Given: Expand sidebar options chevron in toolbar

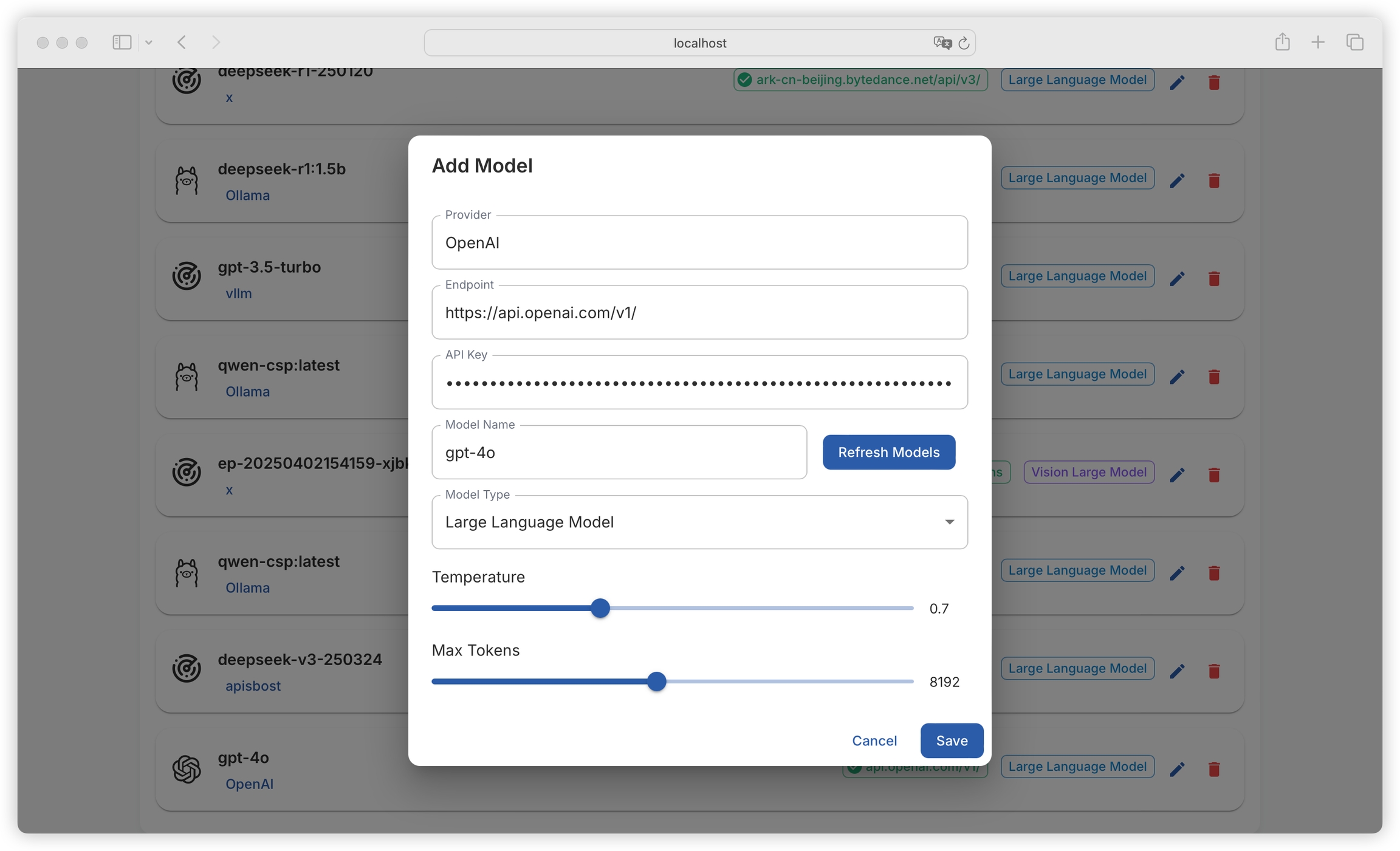Looking at the screenshot, I should coord(149,43).
